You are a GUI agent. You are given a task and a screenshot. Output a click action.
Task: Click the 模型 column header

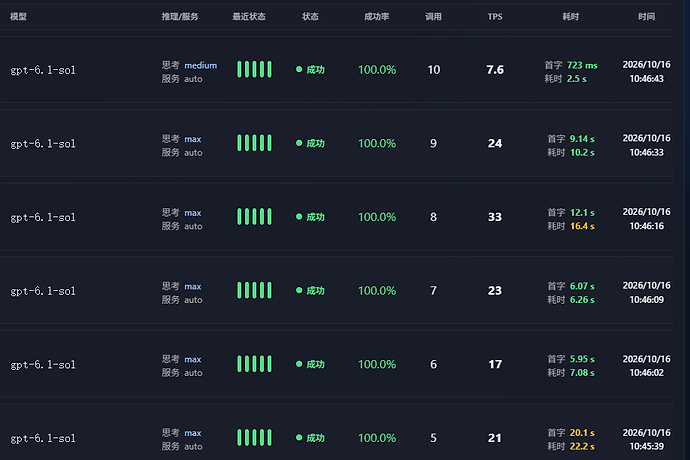pyautogui.click(x=18, y=17)
